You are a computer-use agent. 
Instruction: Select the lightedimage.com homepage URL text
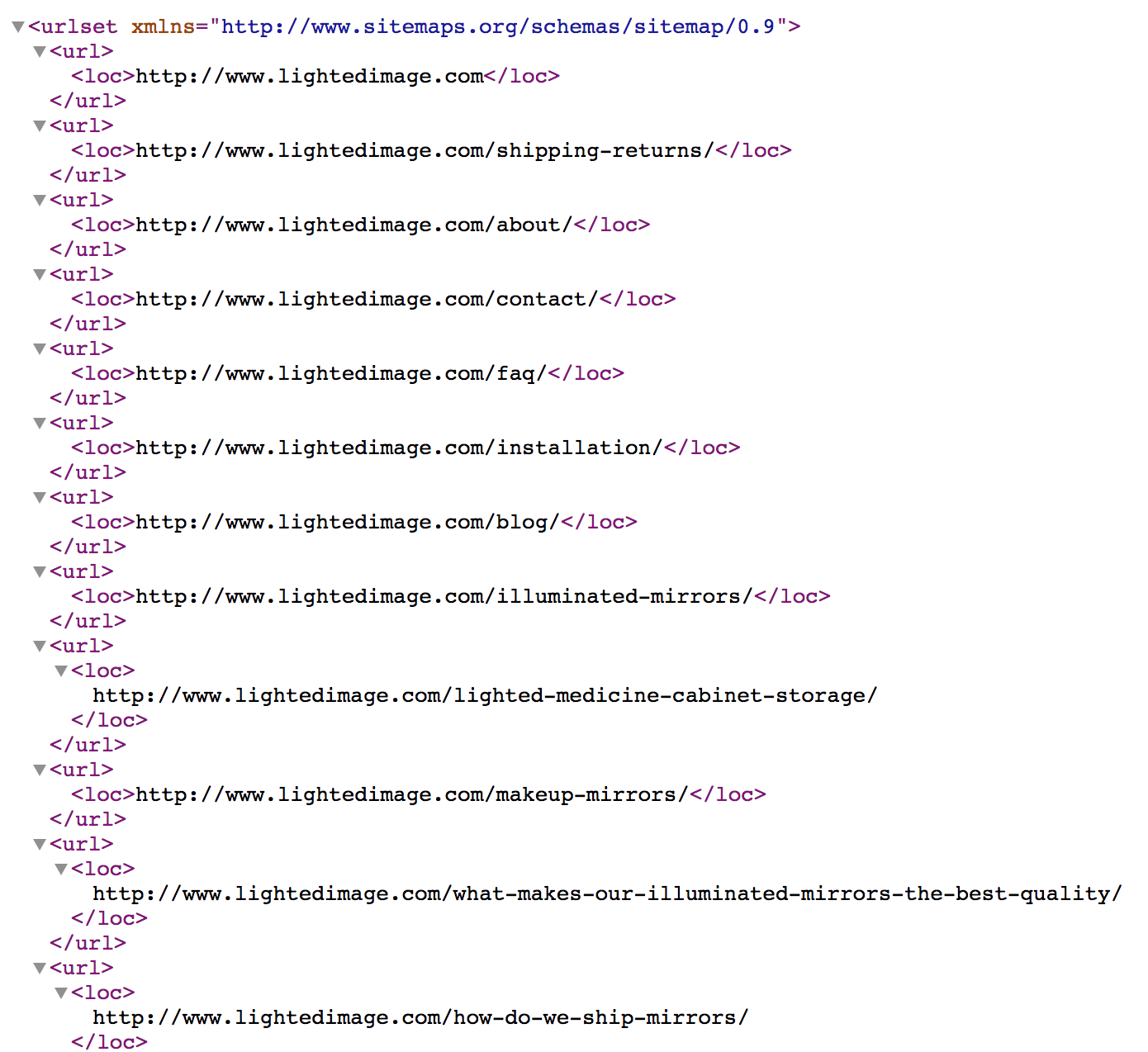[x=310, y=76]
